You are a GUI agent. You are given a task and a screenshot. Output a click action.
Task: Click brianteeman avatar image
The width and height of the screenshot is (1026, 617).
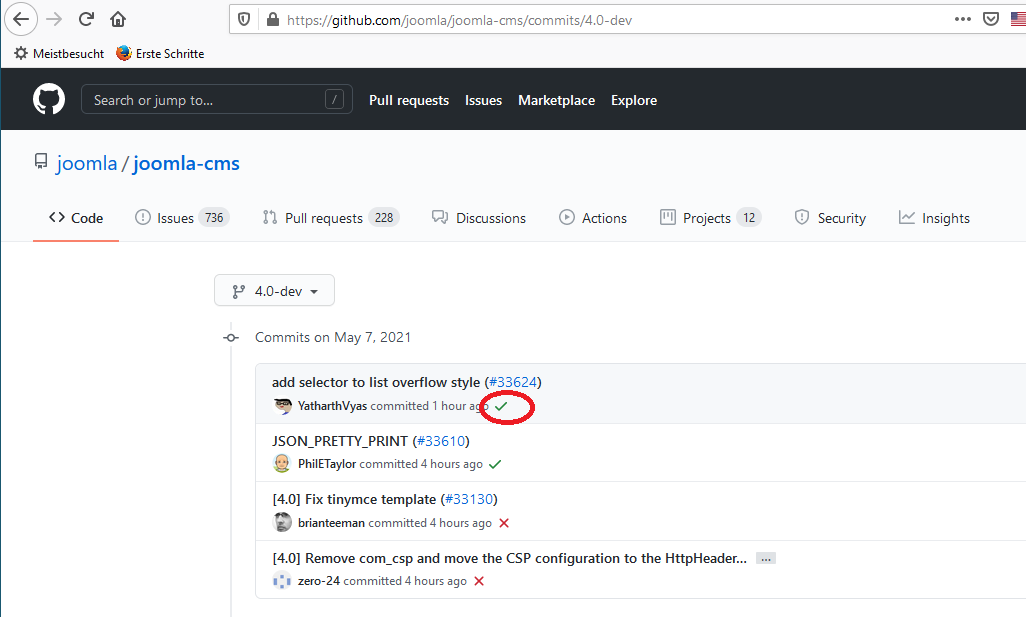coord(282,522)
